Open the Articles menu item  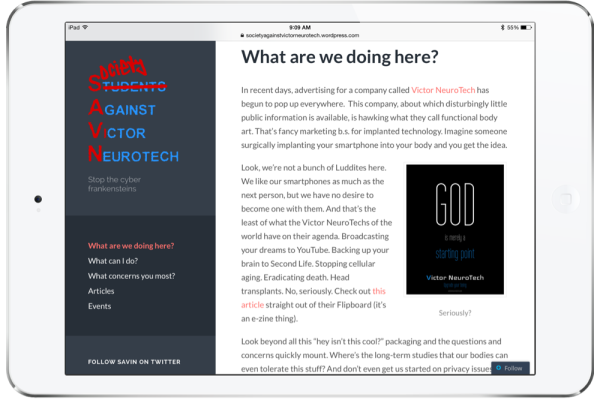click(x=101, y=291)
